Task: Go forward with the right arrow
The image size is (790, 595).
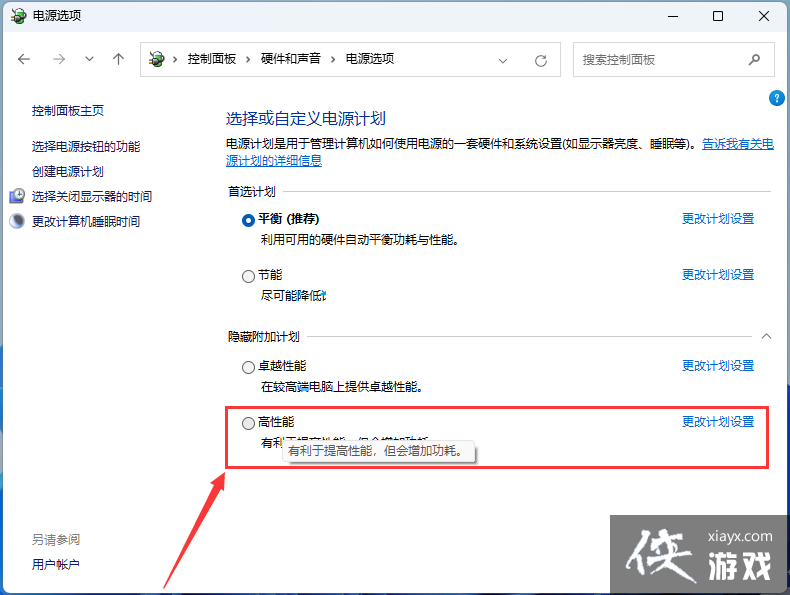Action: tap(59, 59)
